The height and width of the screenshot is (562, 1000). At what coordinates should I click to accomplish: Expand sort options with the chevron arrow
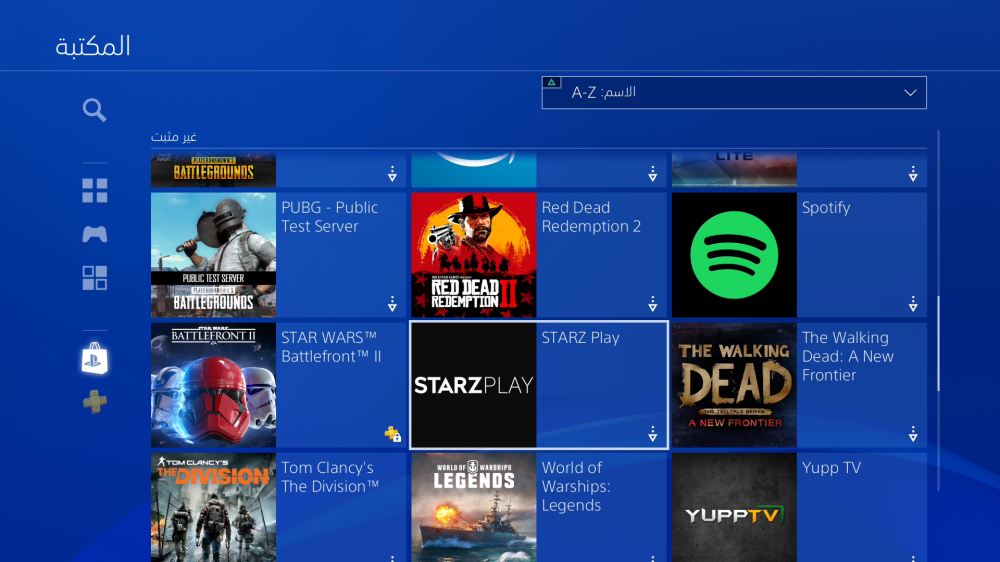click(910, 93)
